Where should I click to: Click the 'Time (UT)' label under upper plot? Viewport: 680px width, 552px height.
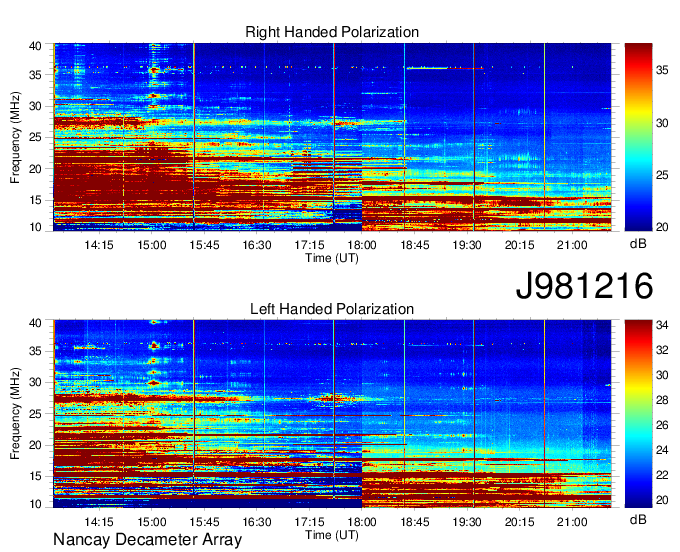coord(332,258)
